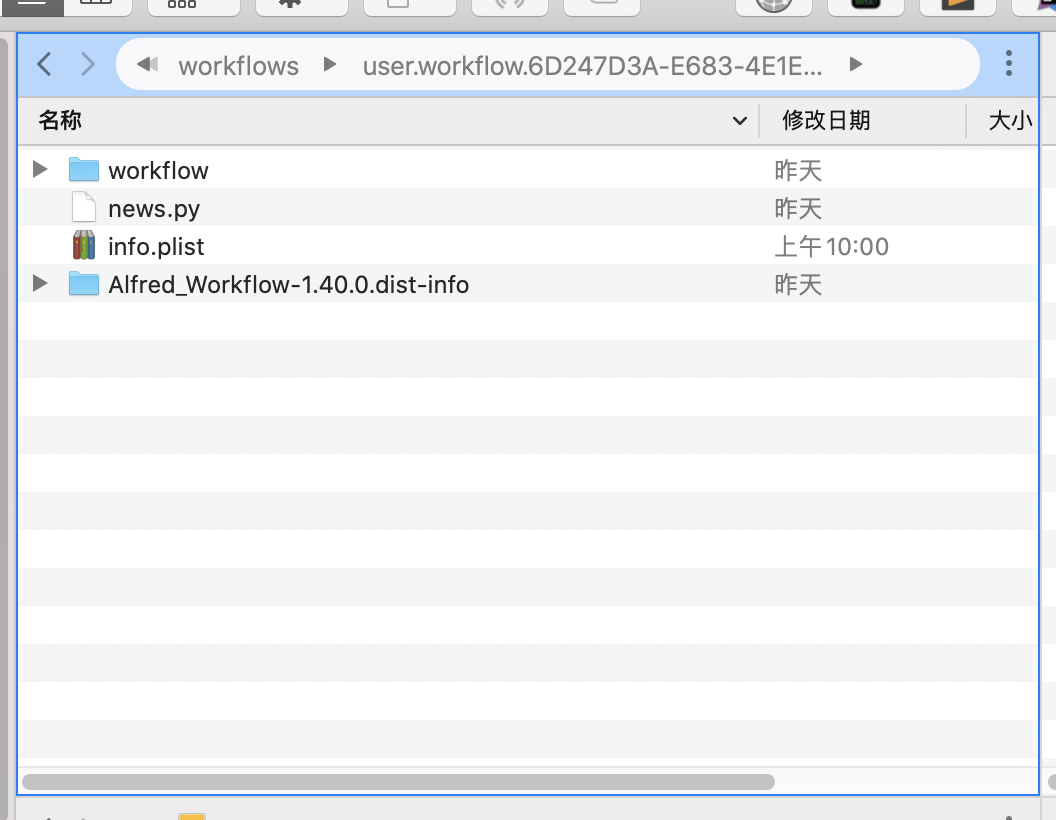This screenshot has width=1056, height=820.
Task: Click the 昨天 date in the news.py row
Action: (798, 208)
